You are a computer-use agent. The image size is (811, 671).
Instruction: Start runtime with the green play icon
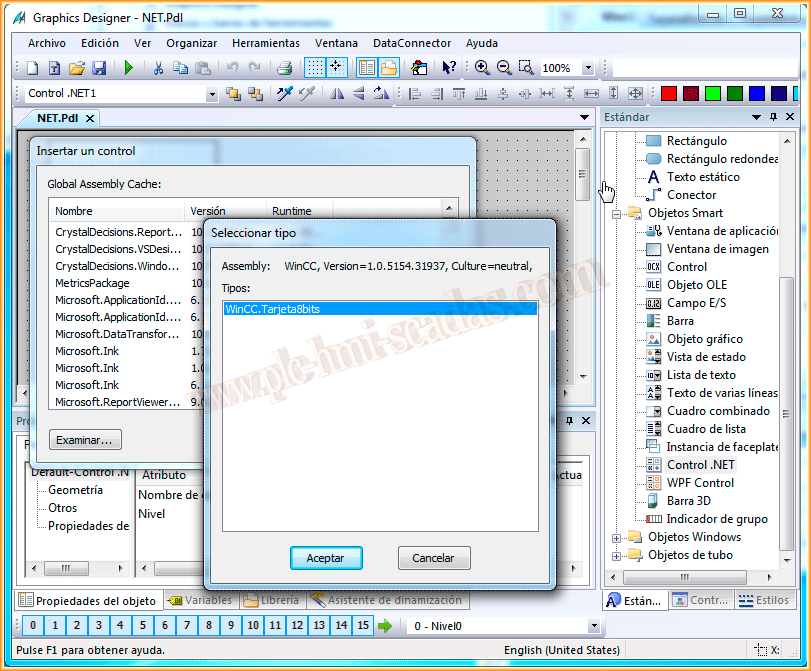point(128,68)
